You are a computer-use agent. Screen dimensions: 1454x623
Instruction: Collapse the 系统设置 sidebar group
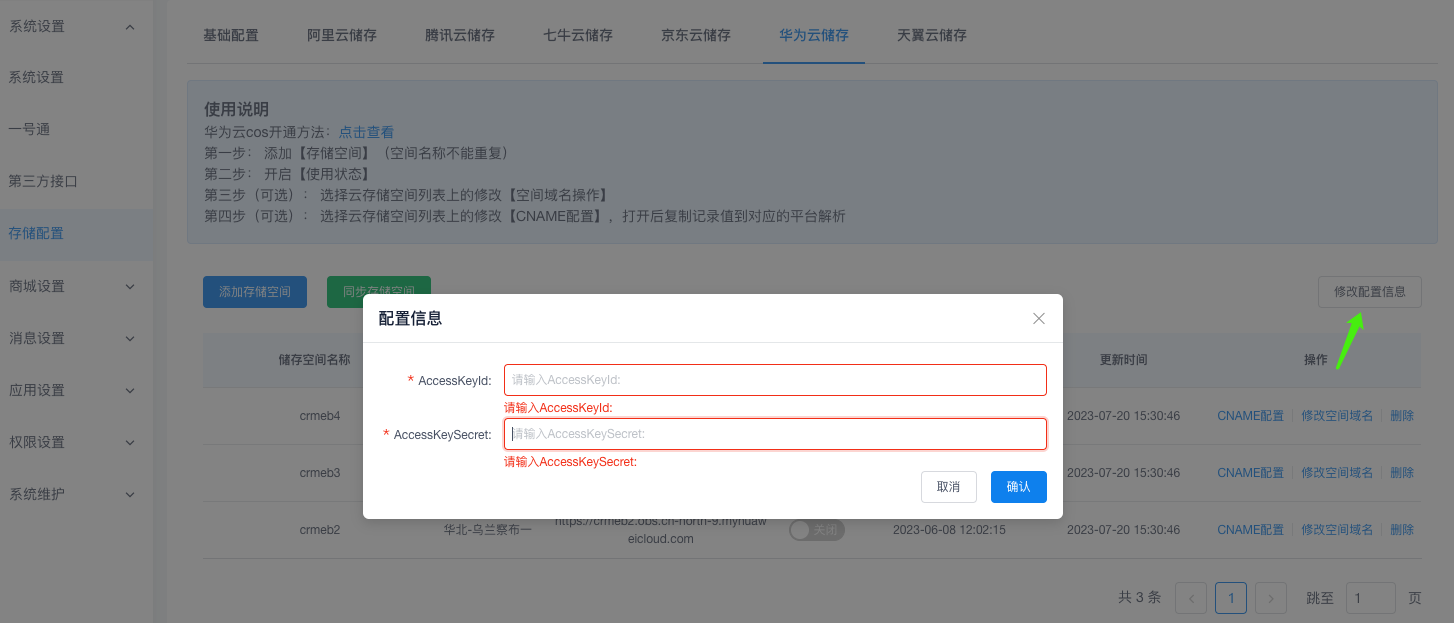129,26
